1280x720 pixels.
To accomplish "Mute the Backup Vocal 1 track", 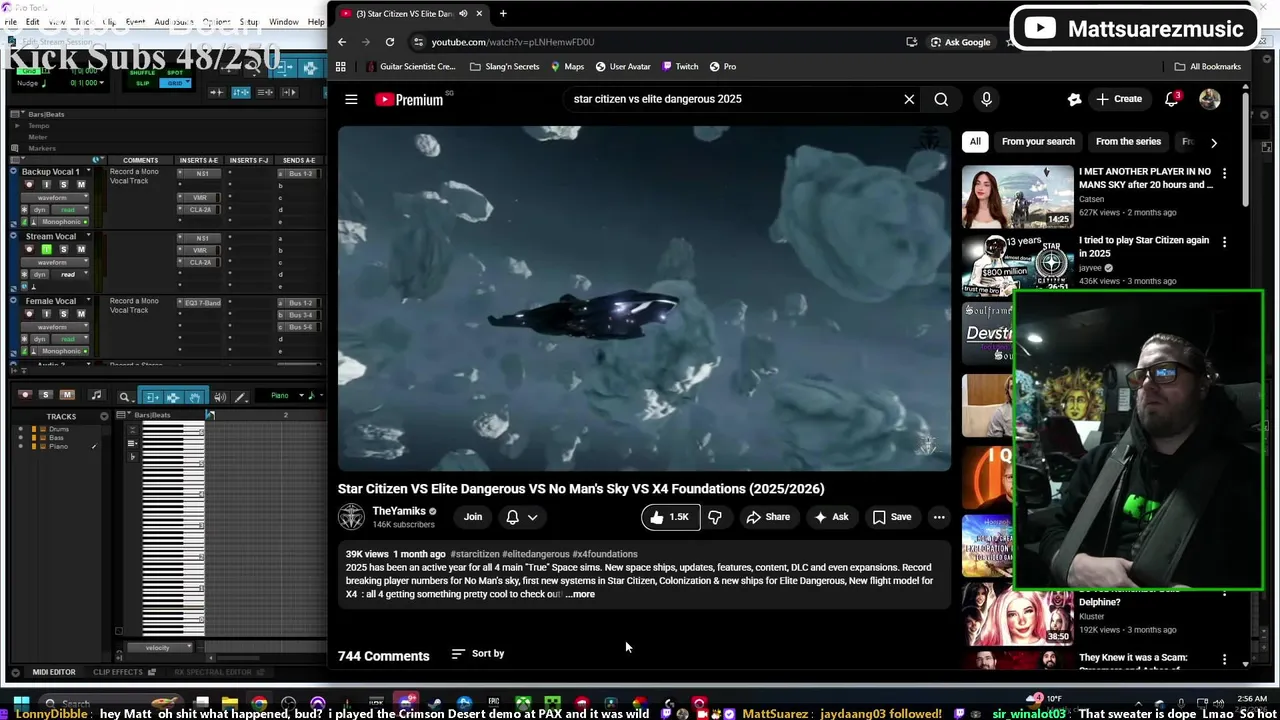I will pyautogui.click(x=81, y=184).
